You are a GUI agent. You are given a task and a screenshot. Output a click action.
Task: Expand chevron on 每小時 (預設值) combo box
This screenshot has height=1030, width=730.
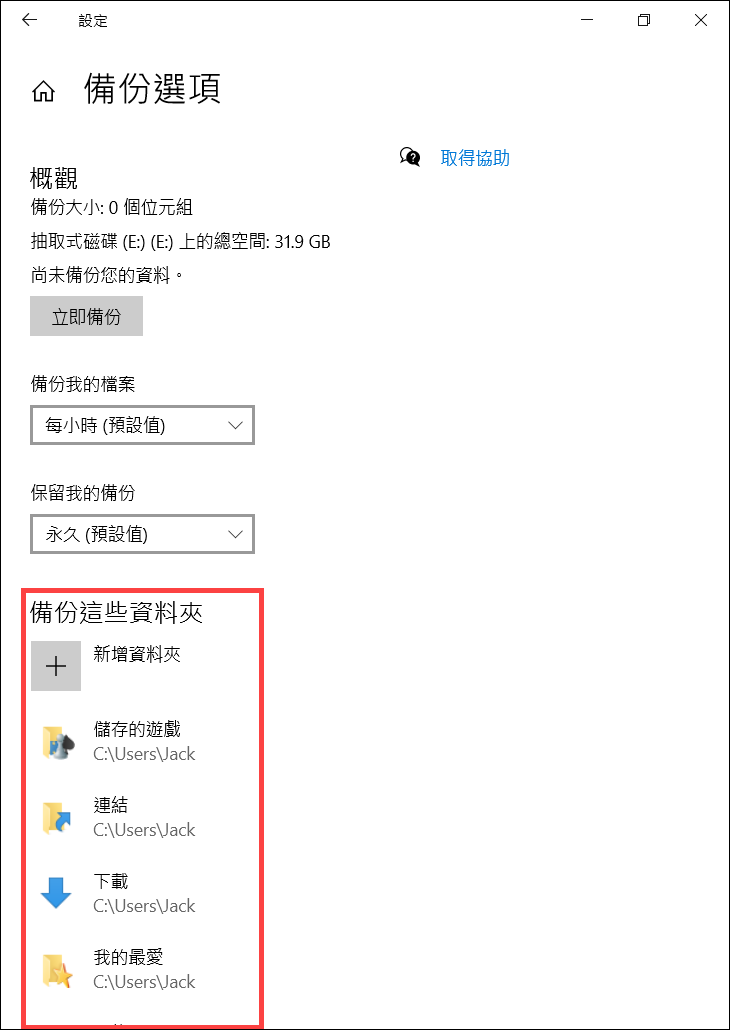click(x=235, y=426)
